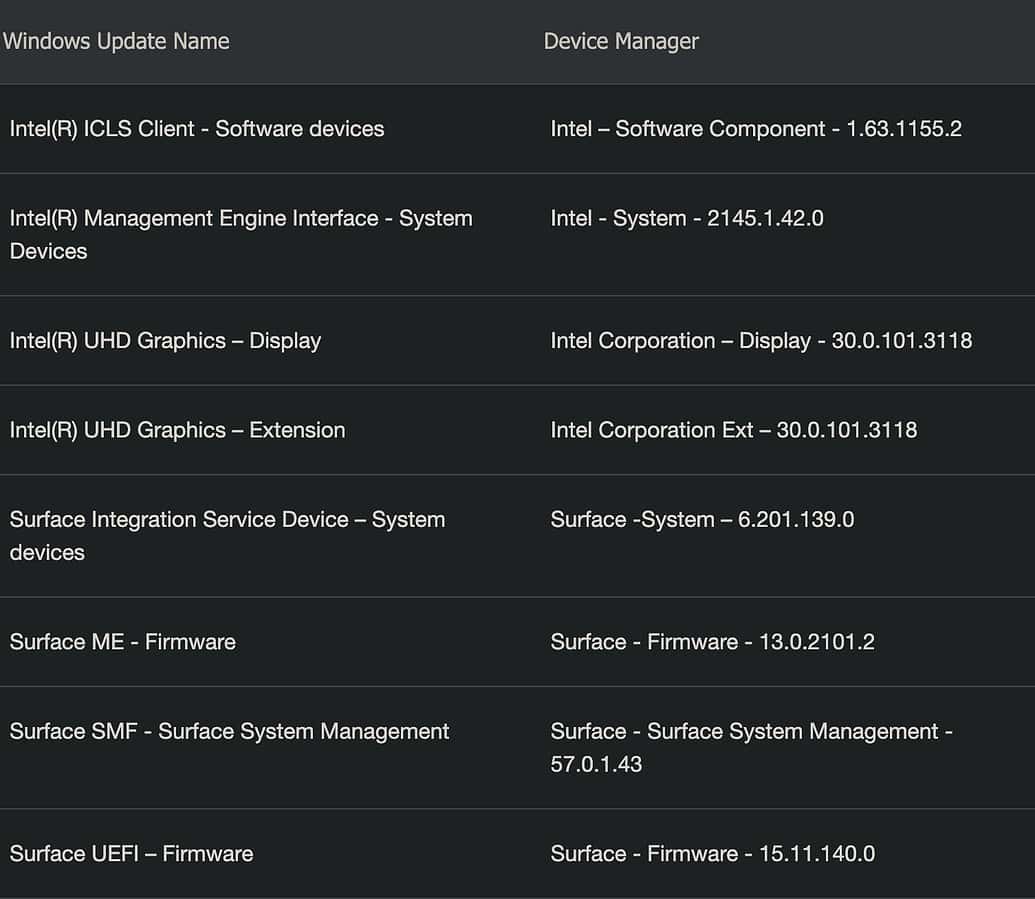Click 'Surface -System – 6.201.139.0' entry
The height and width of the screenshot is (899, 1035).
701,520
